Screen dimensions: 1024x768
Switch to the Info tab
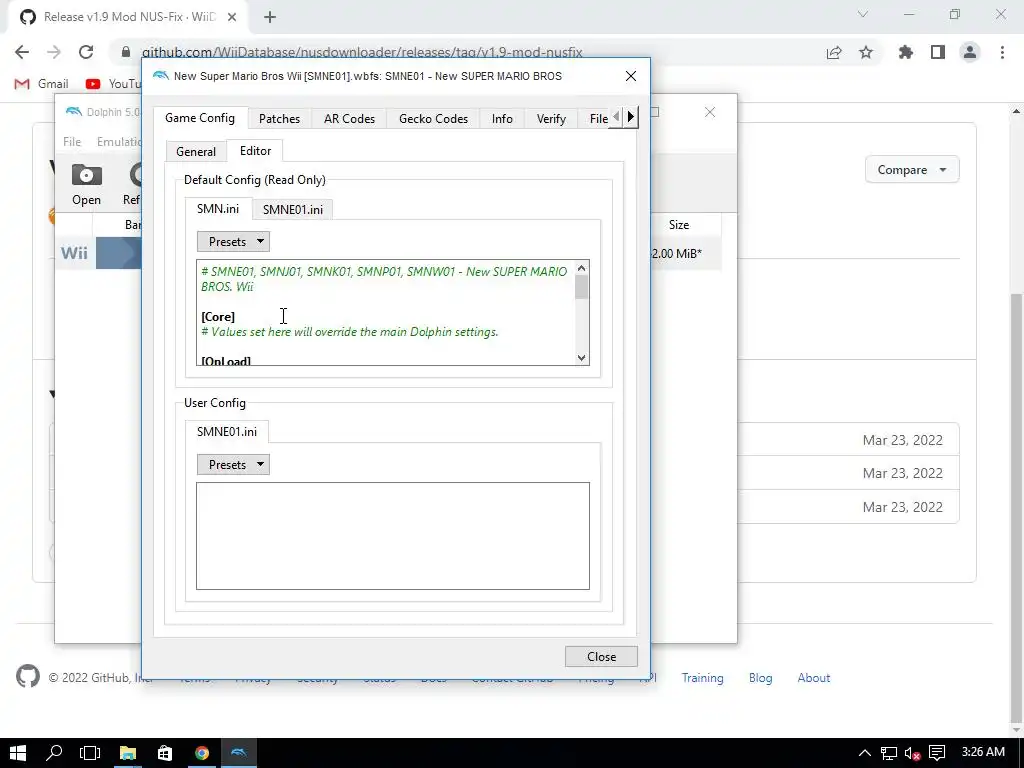[x=502, y=118]
